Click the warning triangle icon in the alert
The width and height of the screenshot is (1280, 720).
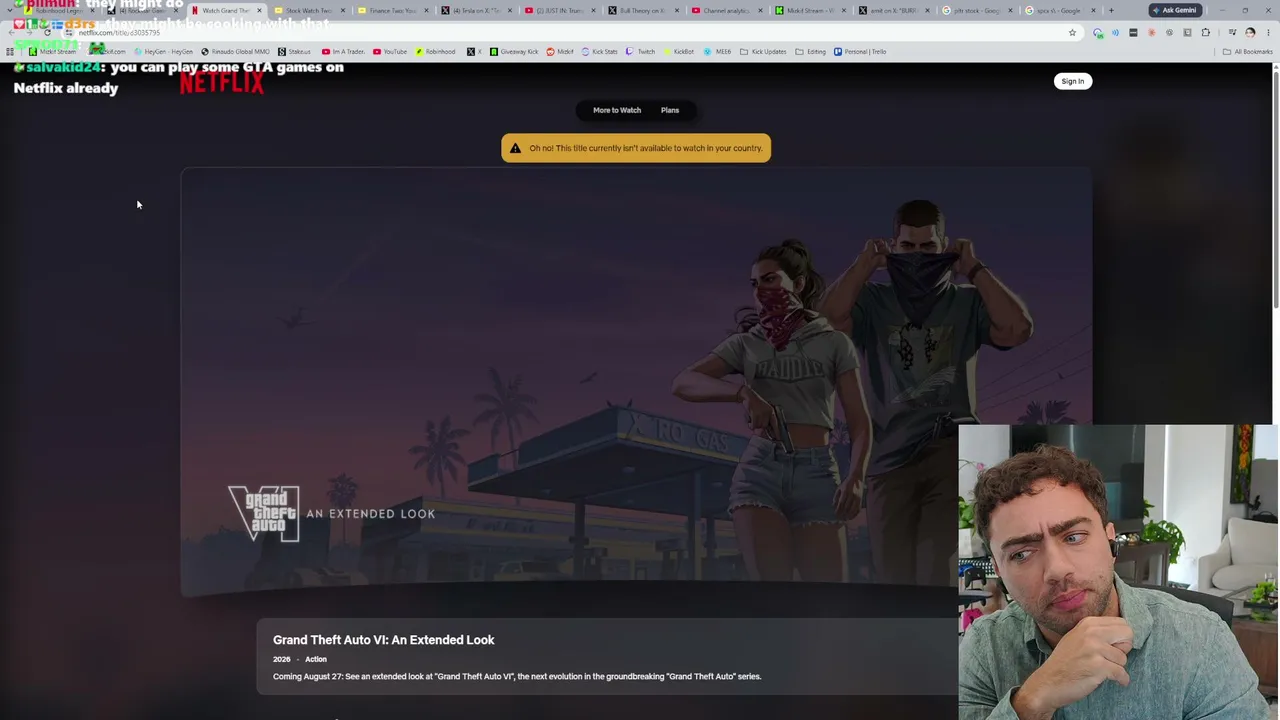click(515, 148)
